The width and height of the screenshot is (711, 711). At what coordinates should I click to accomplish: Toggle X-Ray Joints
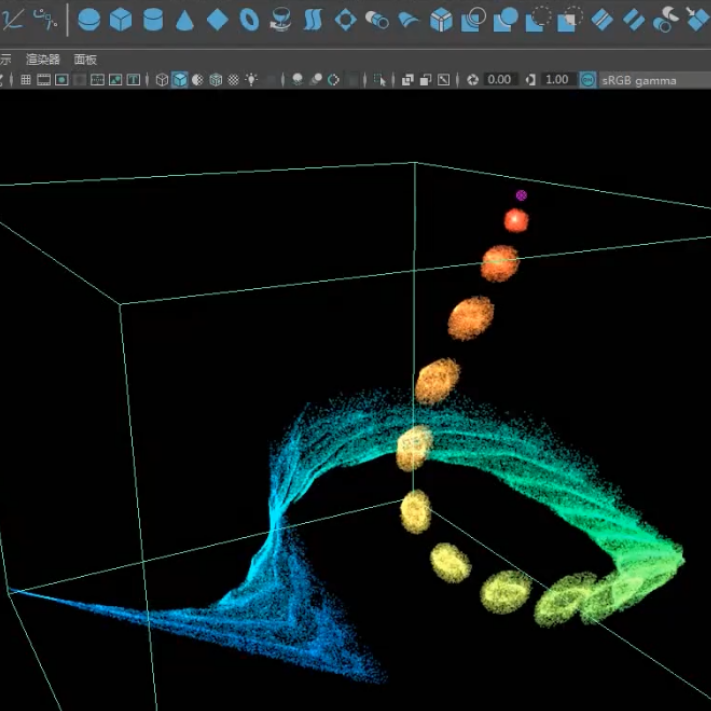[443, 80]
